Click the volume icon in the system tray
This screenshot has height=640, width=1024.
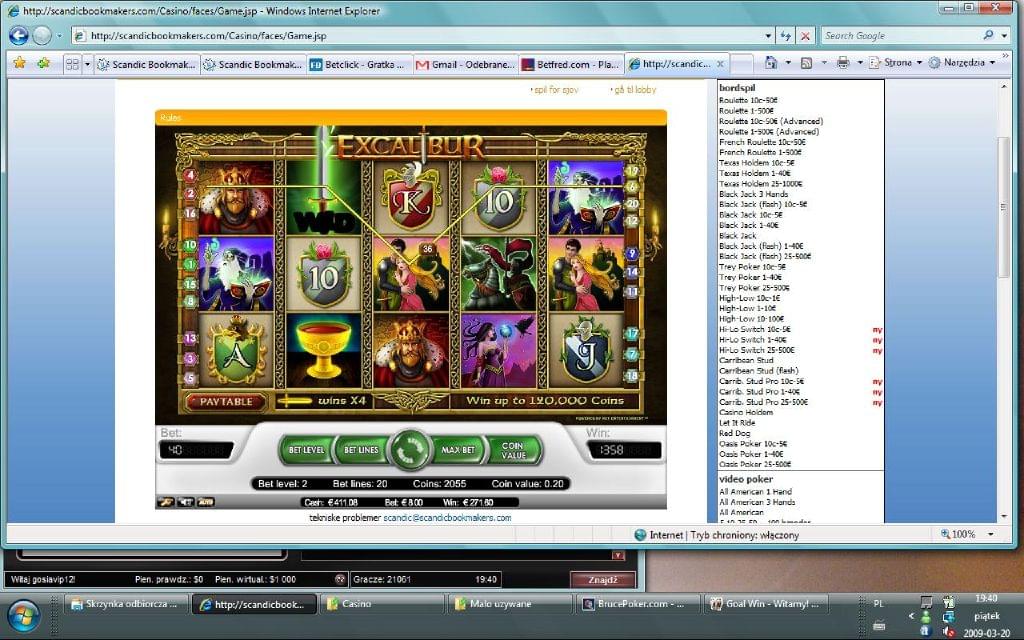click(948, 632)
